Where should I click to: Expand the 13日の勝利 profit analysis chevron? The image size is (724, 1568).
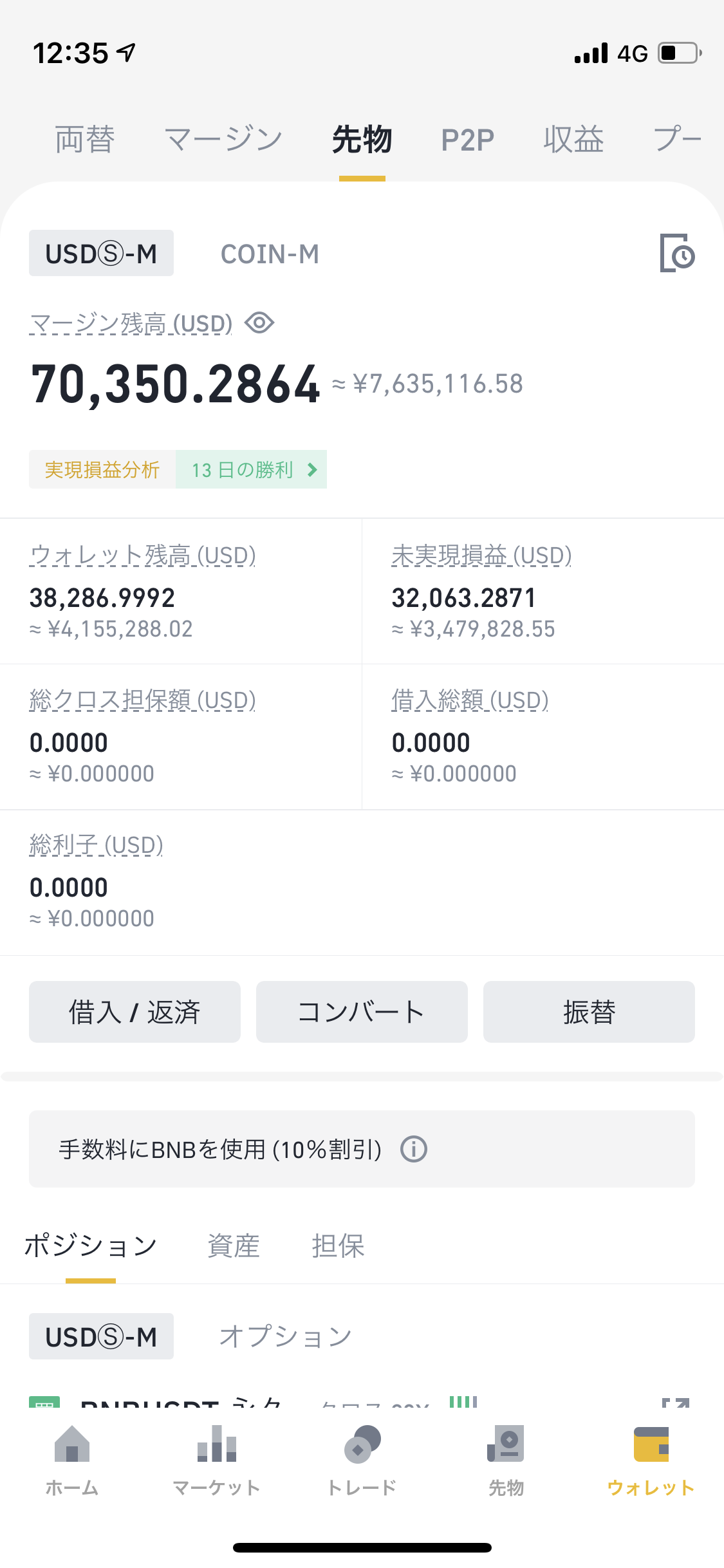[x=312, y=470]
